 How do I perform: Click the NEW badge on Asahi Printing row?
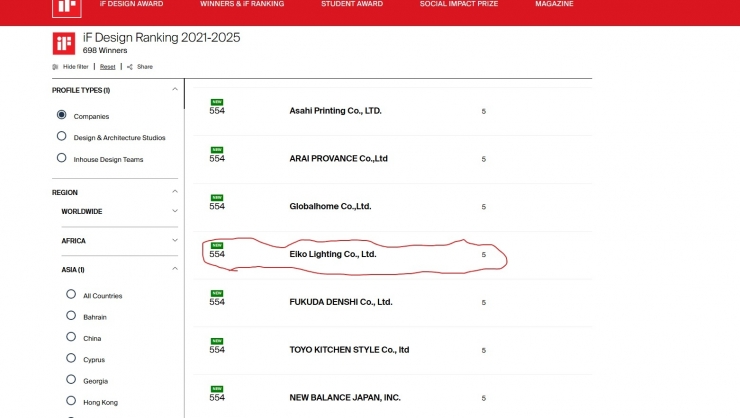[217, 102]
